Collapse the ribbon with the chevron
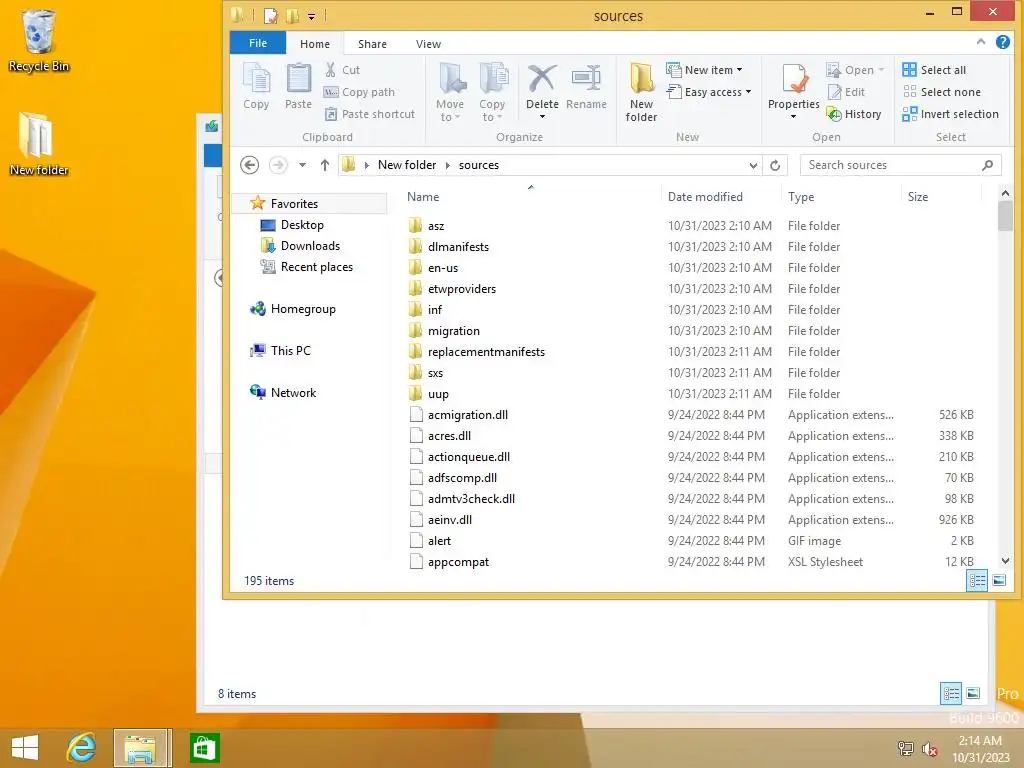Viewport: 1024px width, 768px height. click(x=981, y=42)
